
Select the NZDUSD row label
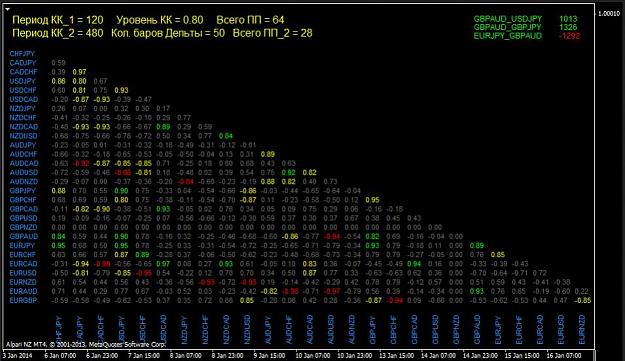[24, 136]
